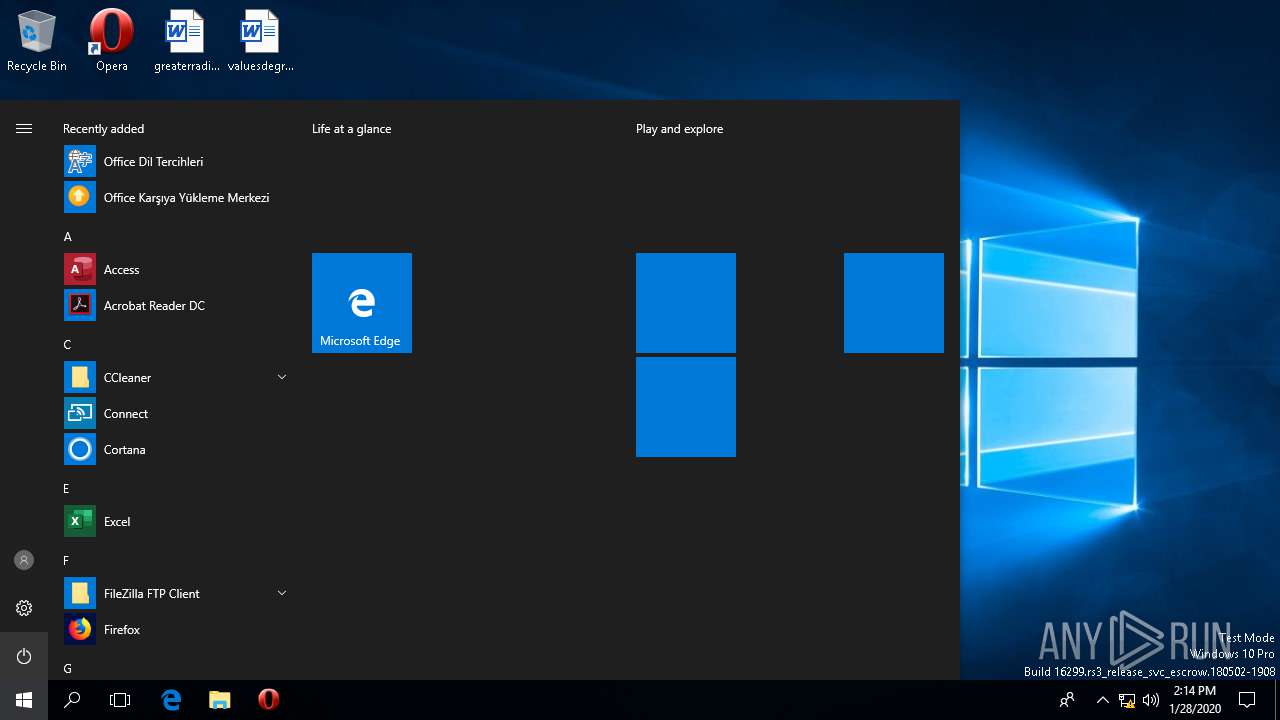Click the network status tray icon
Viewport: 1280px width, 720px height.
(x=1127, y=700)
